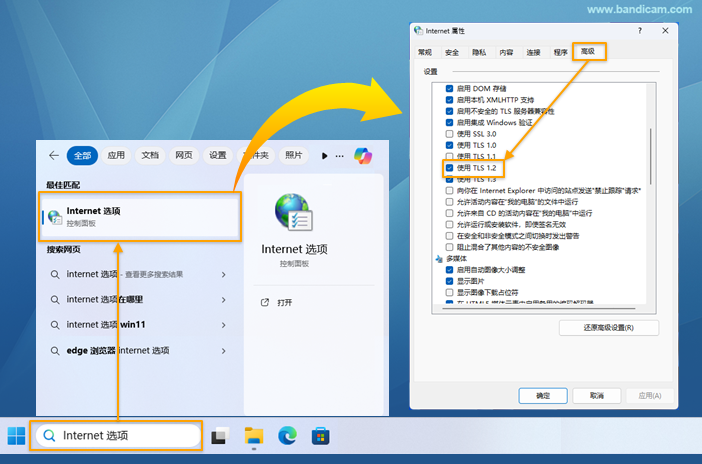Toggle 启用自动图像大小调整 checkbox
702x464 pixels.
coord(449,270)
